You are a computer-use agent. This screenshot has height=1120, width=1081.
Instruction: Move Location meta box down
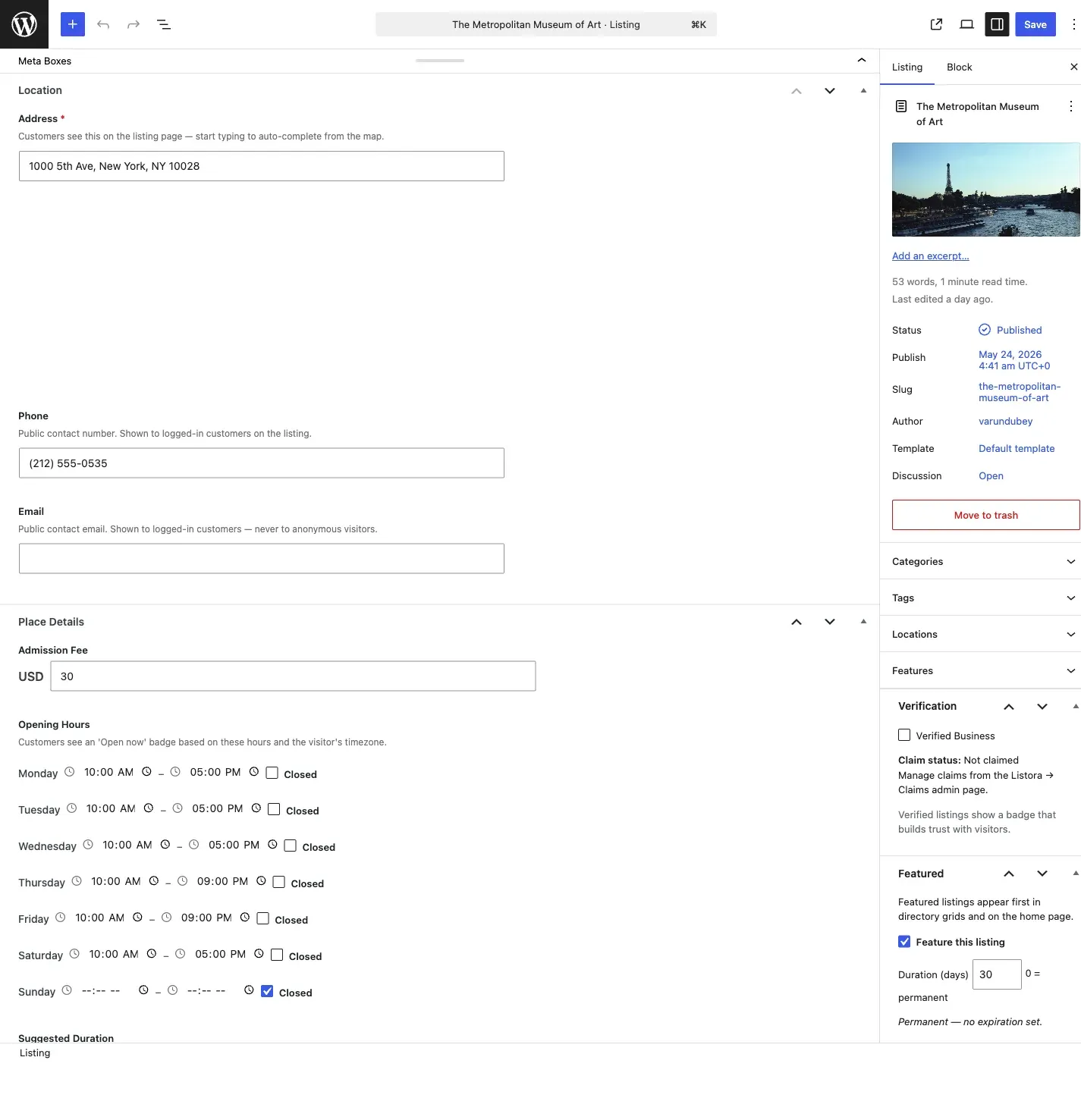tap(830, 91)
